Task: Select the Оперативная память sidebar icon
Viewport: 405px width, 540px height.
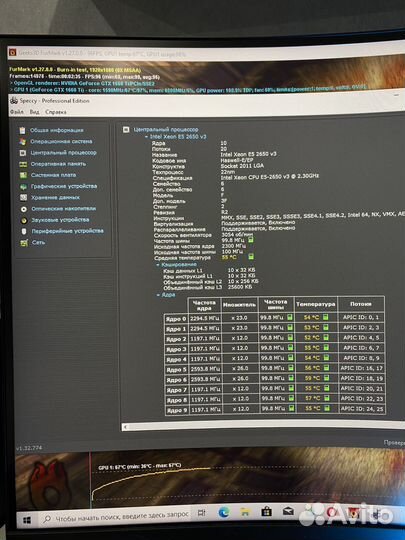Action: pos(23,164)
